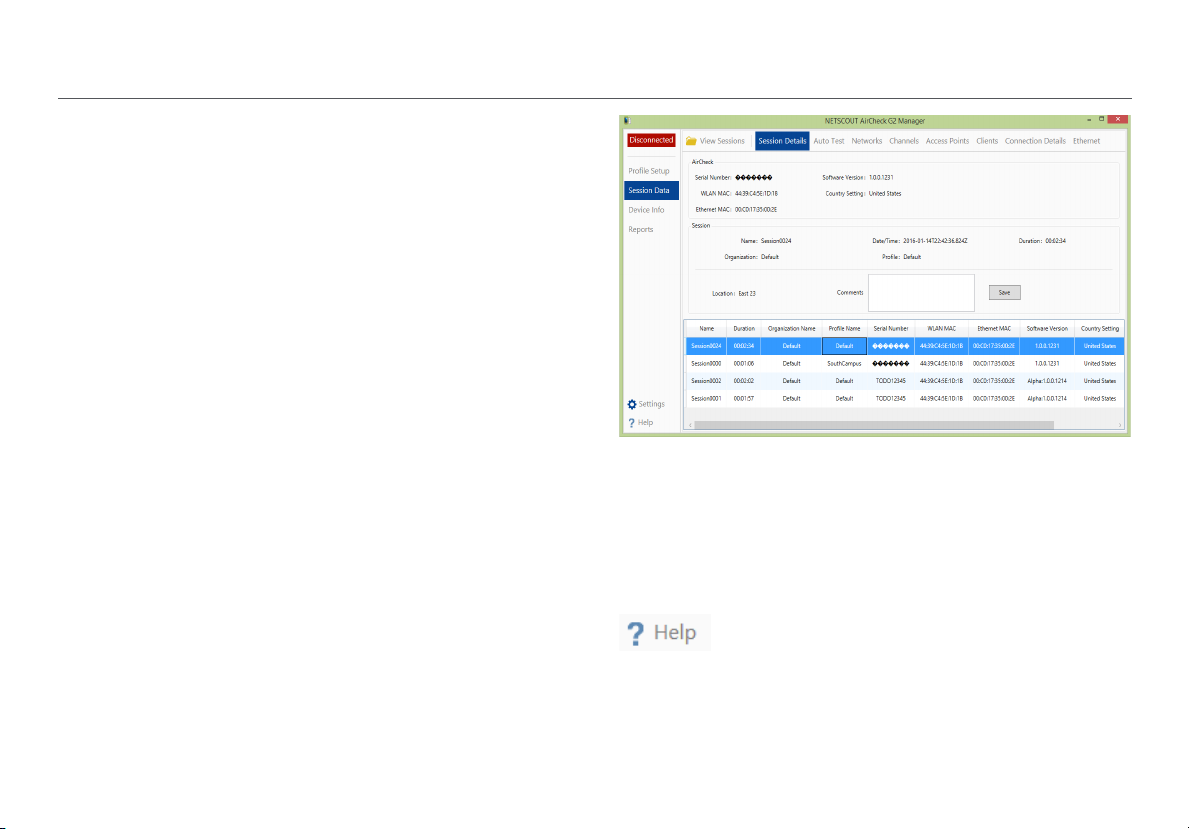
Task: Click the Profile Name column header
Action: pos(844,329)
